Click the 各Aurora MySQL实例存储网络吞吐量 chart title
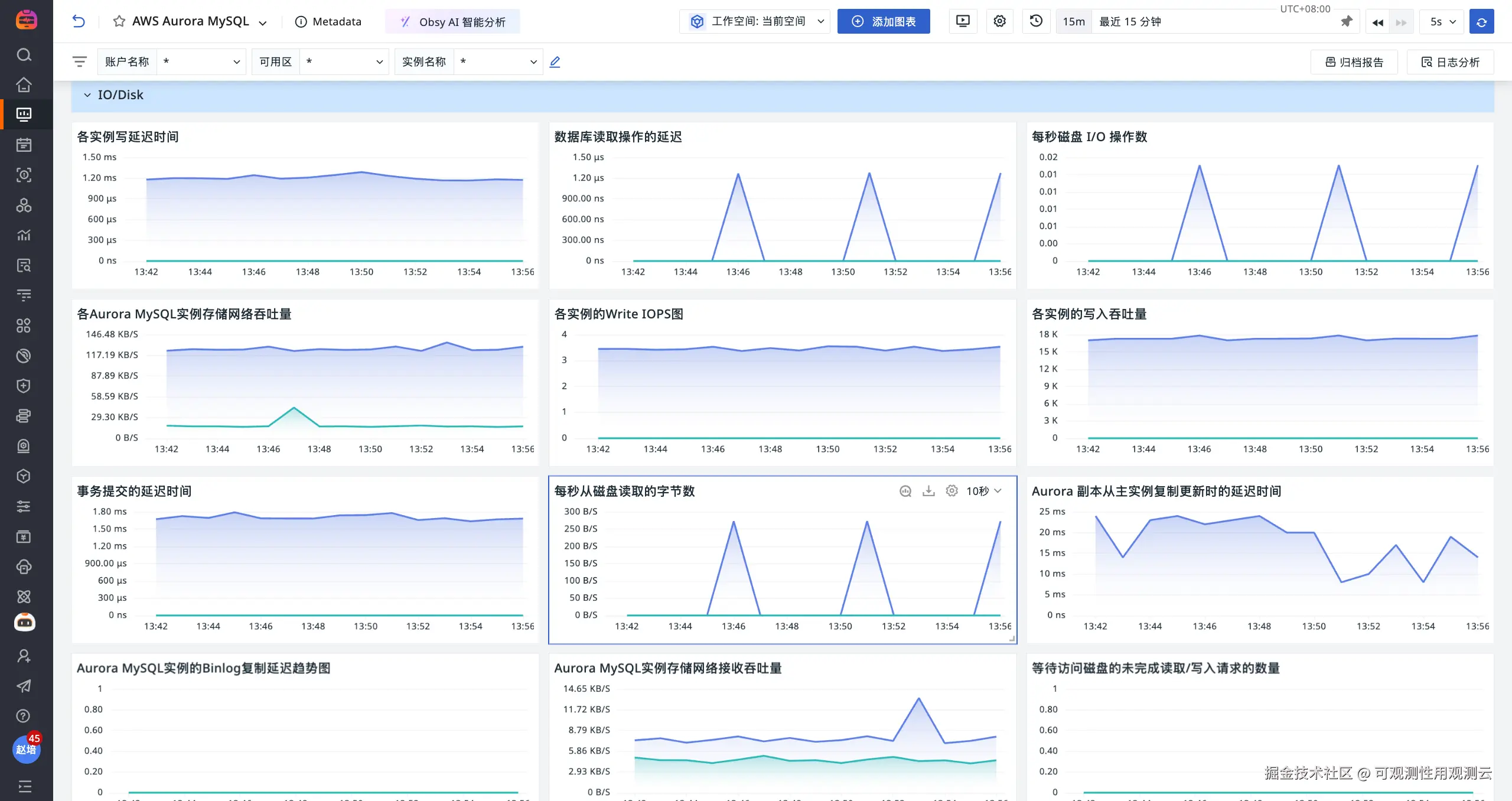This screenshot has width=1512, height=801. (184, 314)
